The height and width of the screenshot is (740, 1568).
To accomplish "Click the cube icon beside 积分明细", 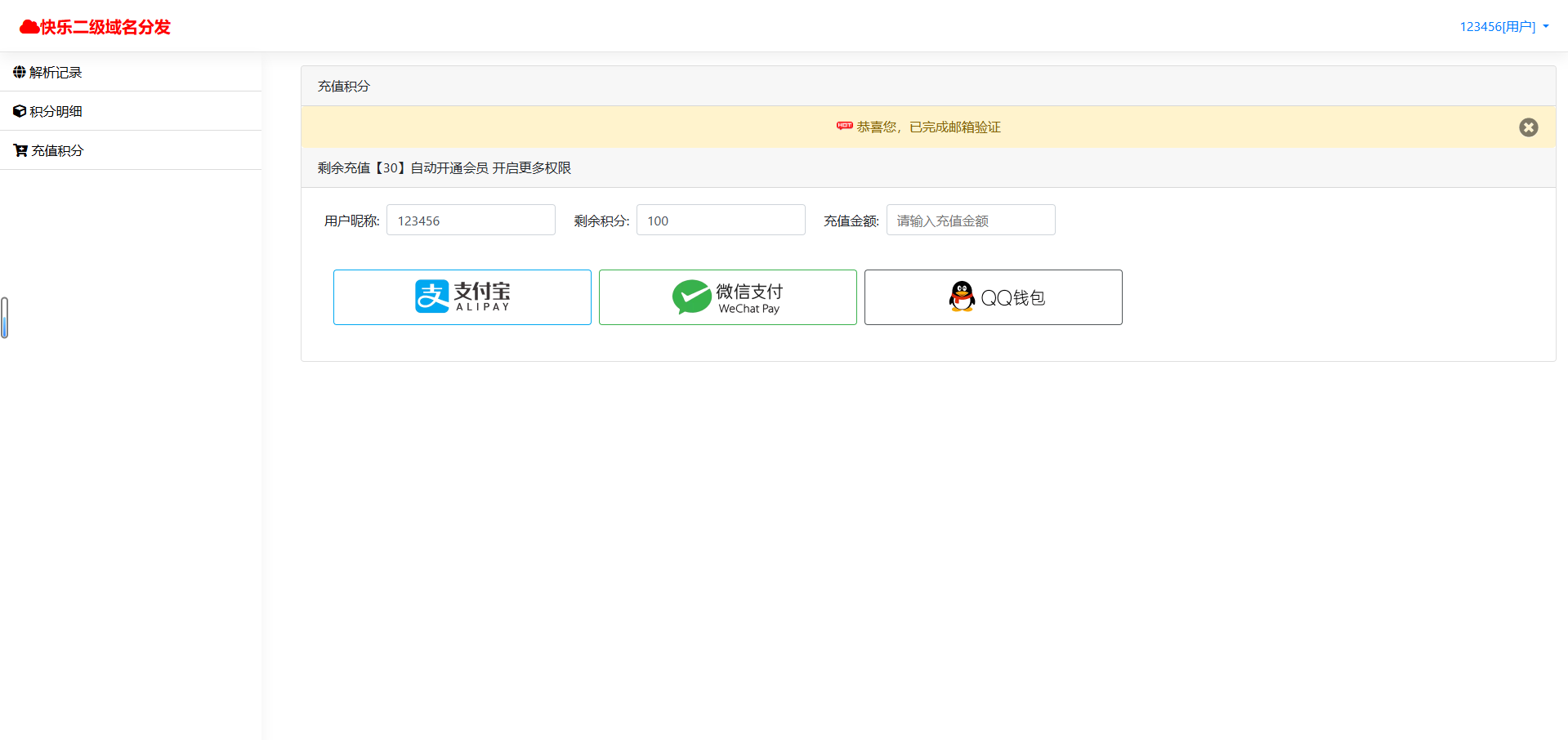I will (x=20, y=111).
